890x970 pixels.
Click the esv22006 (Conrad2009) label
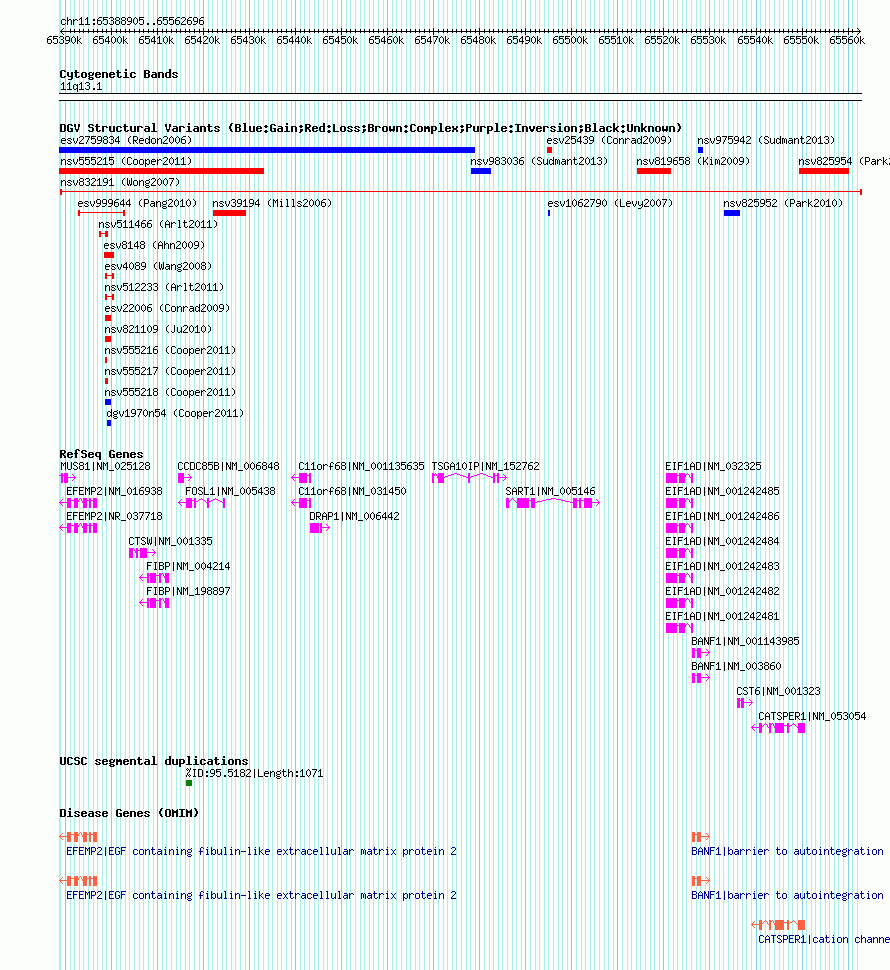[x=167, y=309]
